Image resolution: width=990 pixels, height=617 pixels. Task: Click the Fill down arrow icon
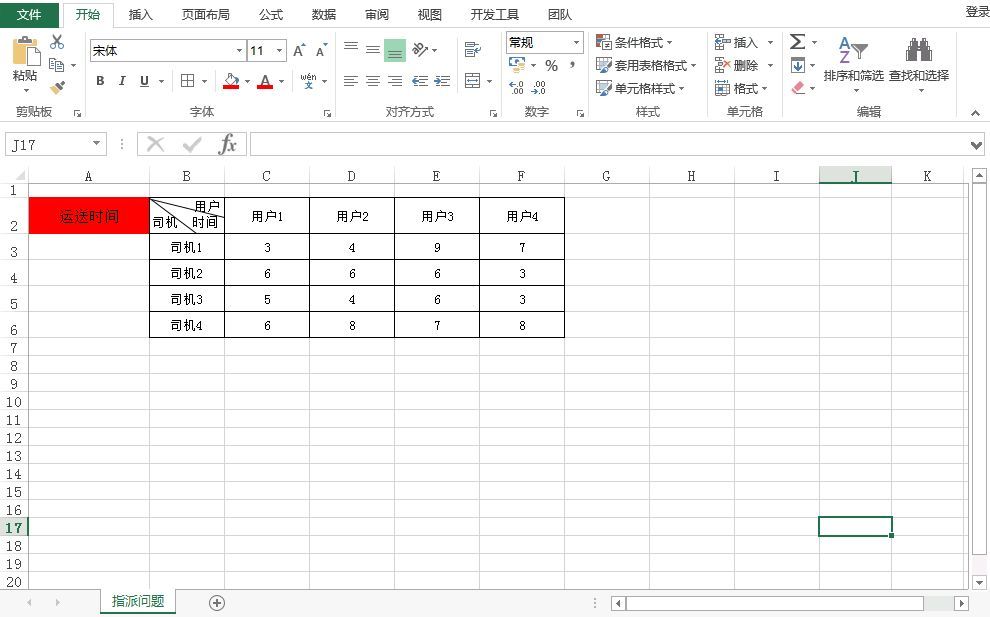[797, 65]
